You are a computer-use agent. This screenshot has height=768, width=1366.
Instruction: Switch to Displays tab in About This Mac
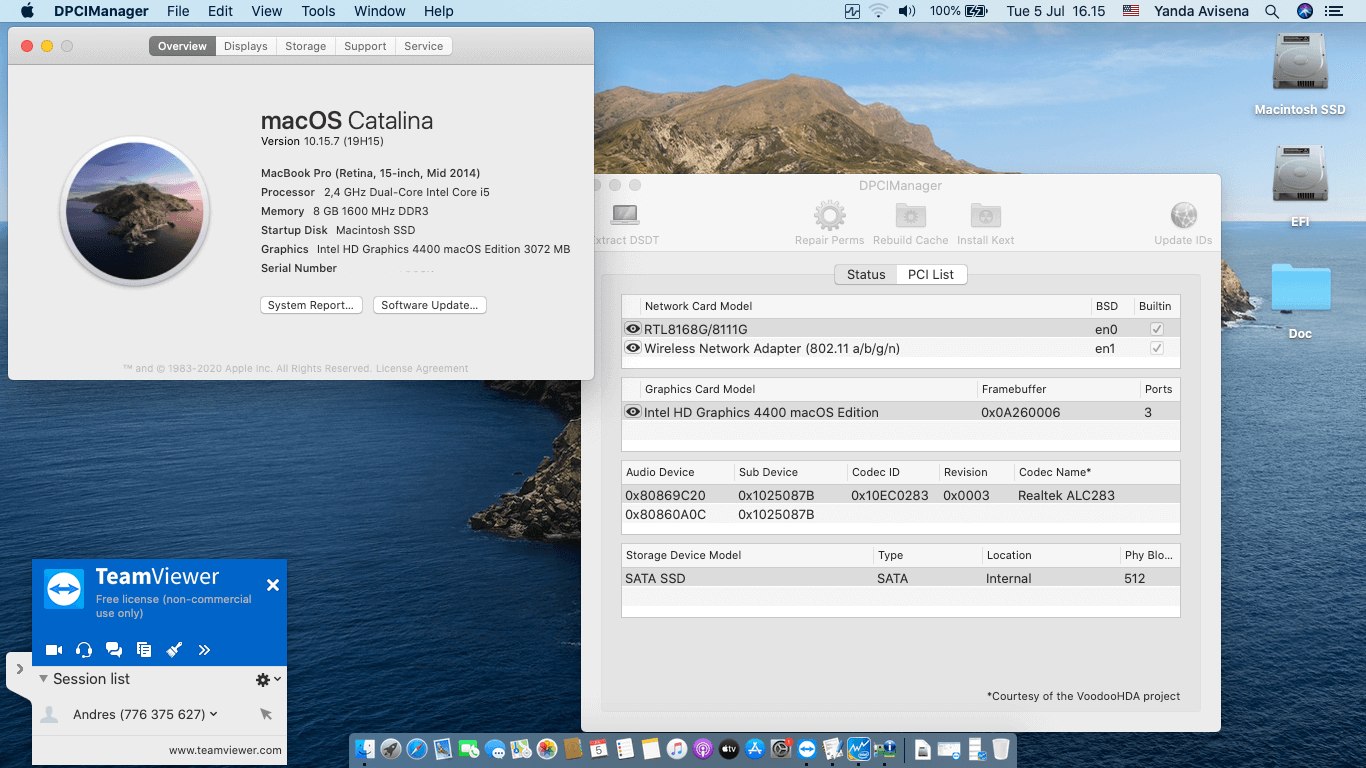[x=246, y=46]
